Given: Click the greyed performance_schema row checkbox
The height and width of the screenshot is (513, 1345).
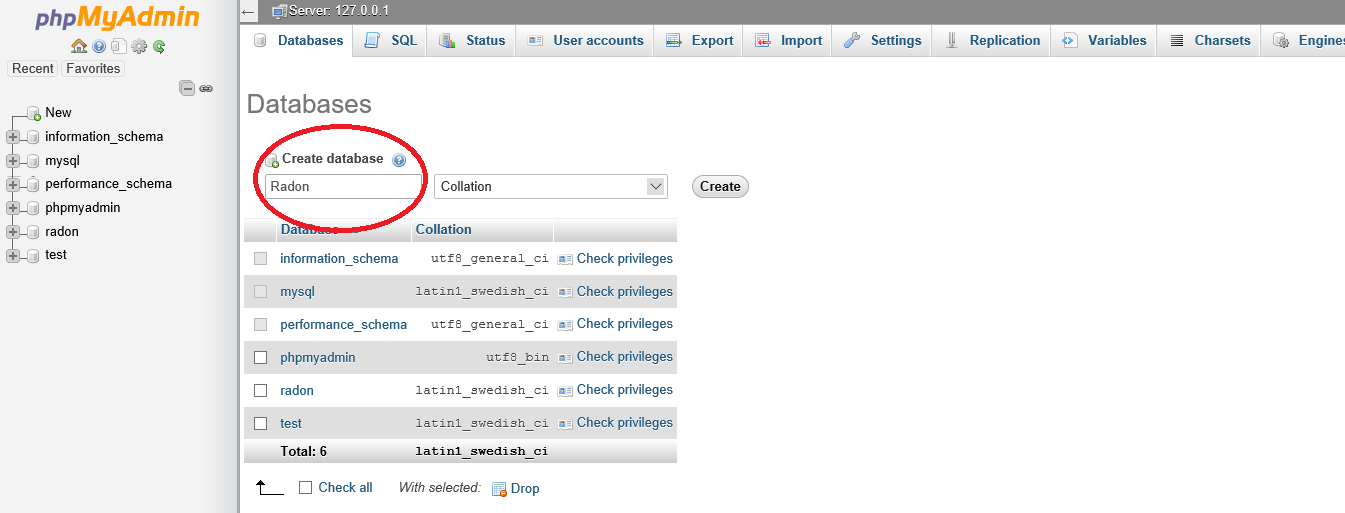Looking at the screenshot, I should [261, 324].
